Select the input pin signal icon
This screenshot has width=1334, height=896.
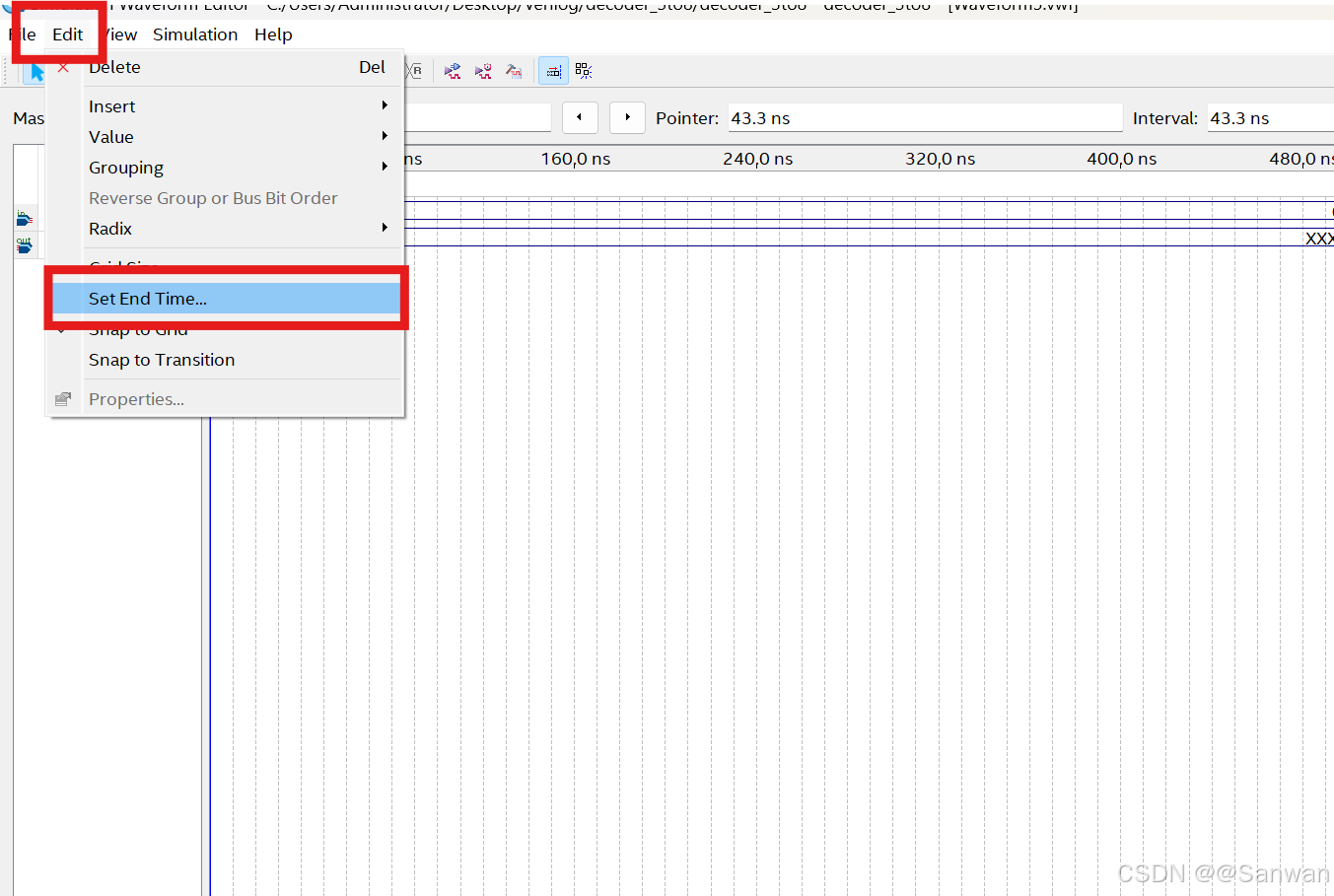pos(24,218)
